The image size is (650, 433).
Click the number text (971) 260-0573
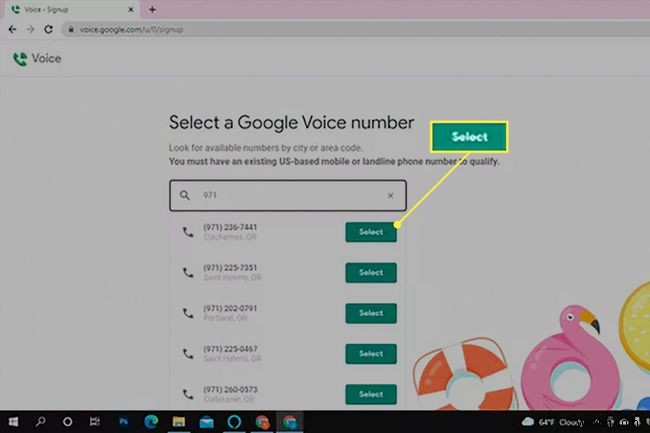(230, 389)
